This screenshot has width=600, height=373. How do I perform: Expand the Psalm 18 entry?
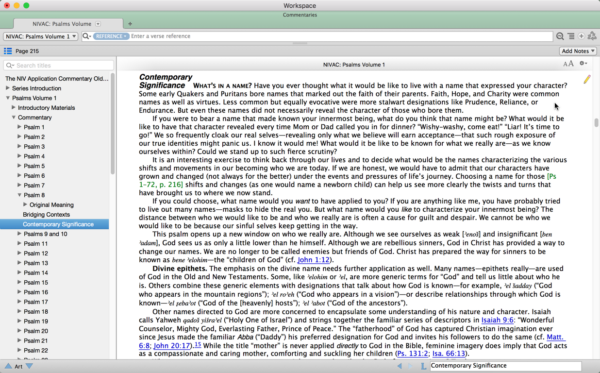(x=19, y=311)
